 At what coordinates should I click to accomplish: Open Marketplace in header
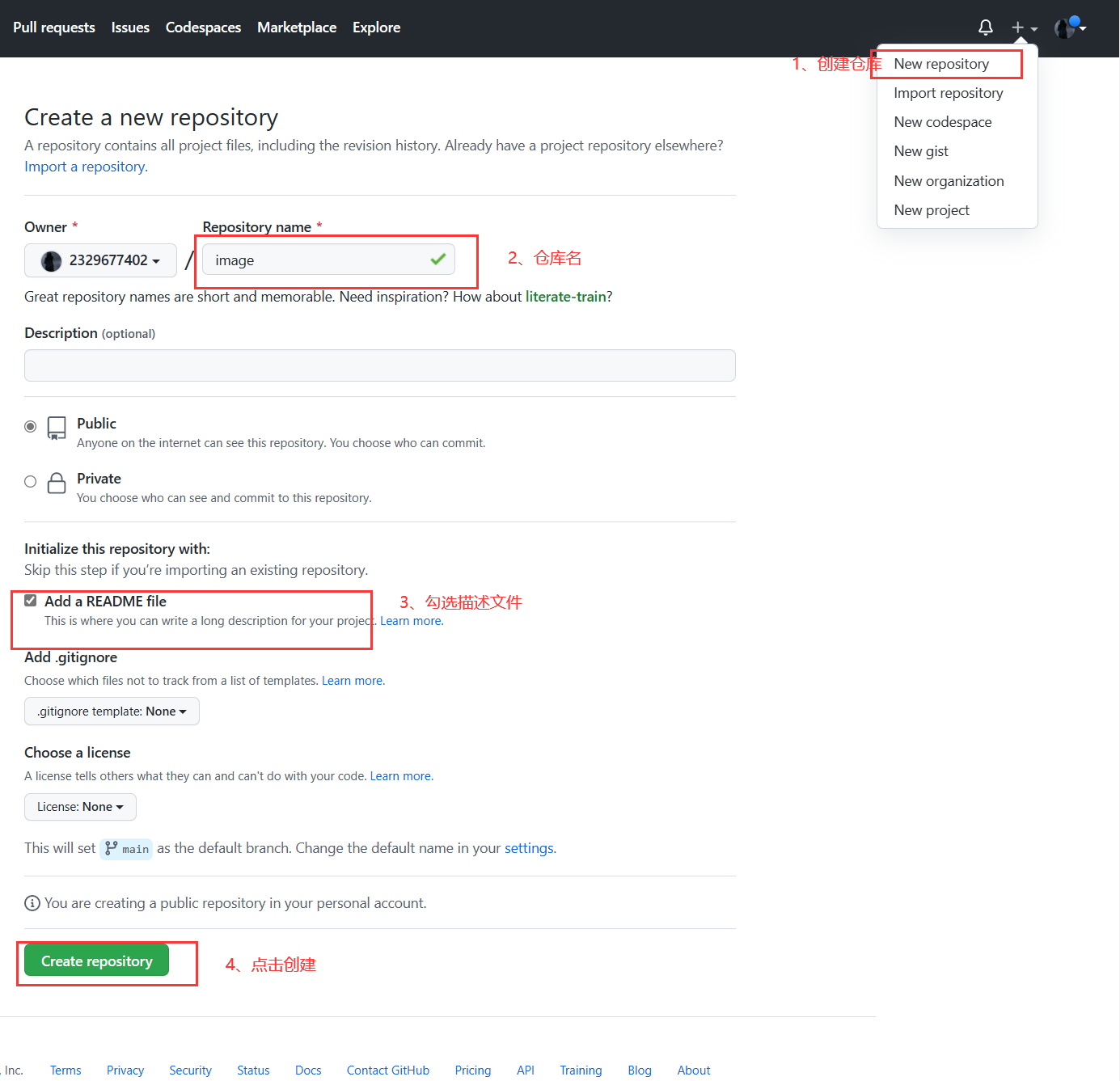(297, 27)
